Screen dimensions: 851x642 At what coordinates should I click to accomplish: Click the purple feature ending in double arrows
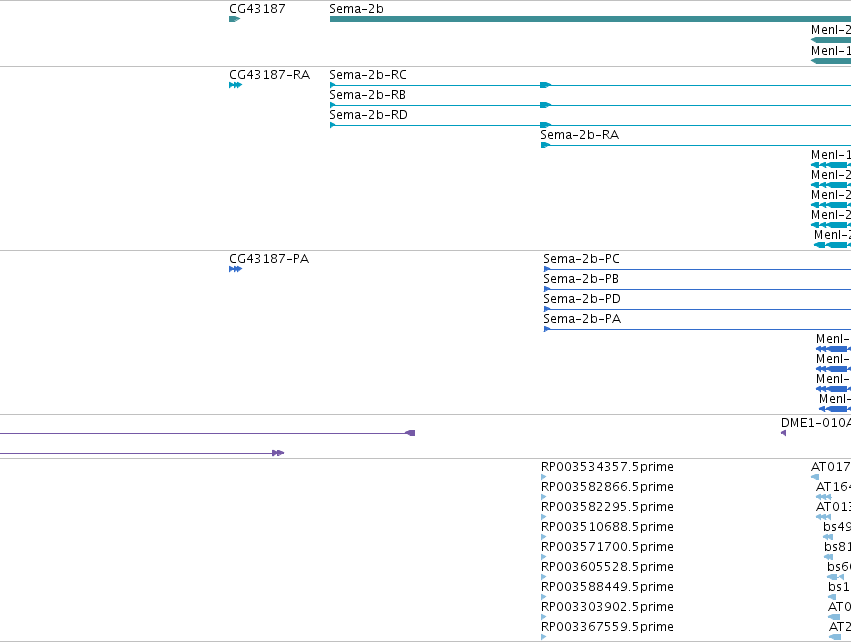142,453
